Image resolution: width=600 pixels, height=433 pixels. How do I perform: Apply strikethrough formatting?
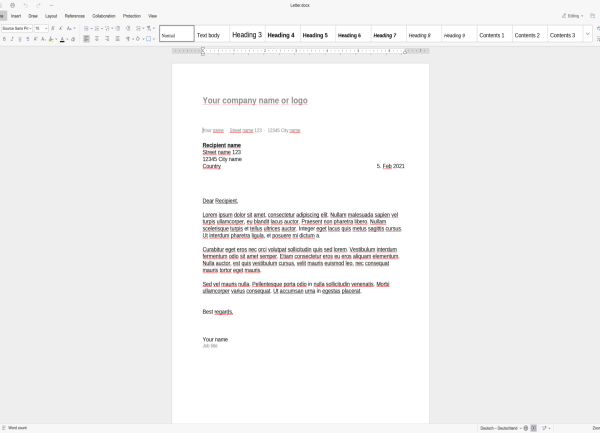pos(28,39)
